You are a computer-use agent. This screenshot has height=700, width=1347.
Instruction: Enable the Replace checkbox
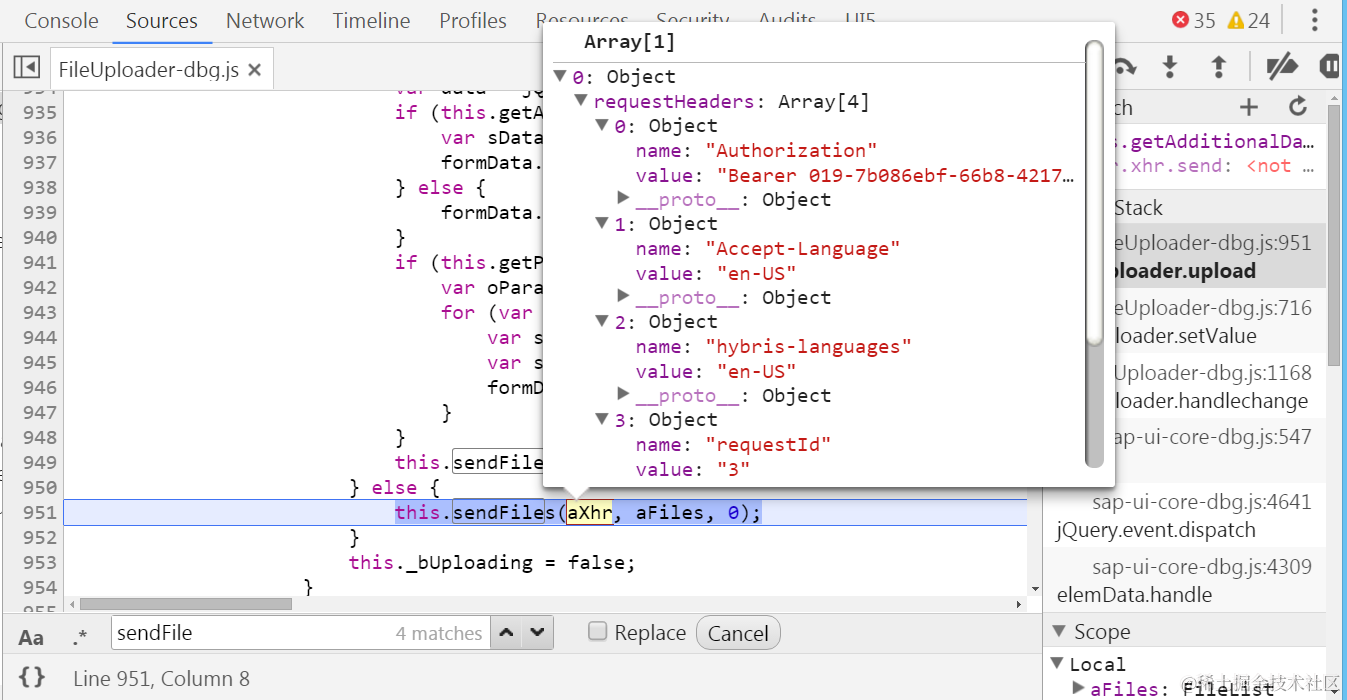coord(597,631)
